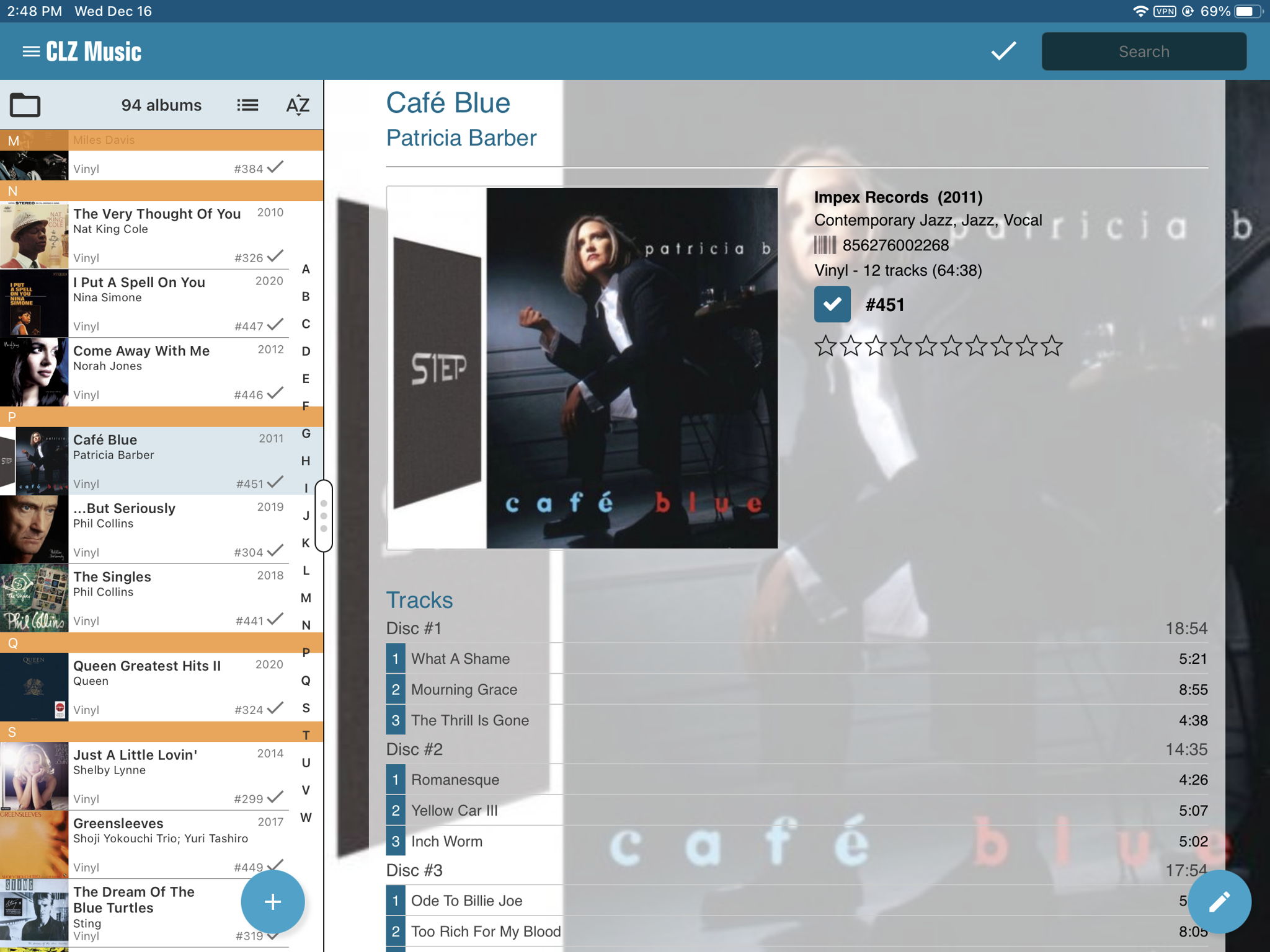Tap the barcode icon next to 856276002268

pos(825,245)
